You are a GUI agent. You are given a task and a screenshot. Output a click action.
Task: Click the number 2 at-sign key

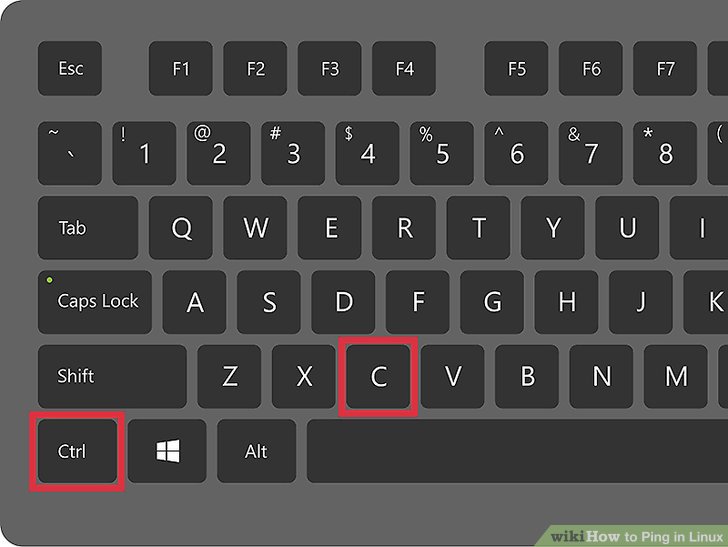pos(219,153)
